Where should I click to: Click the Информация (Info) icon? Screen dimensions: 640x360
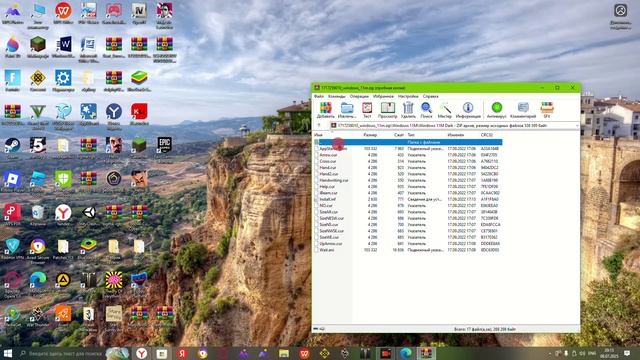coord(468,110)
